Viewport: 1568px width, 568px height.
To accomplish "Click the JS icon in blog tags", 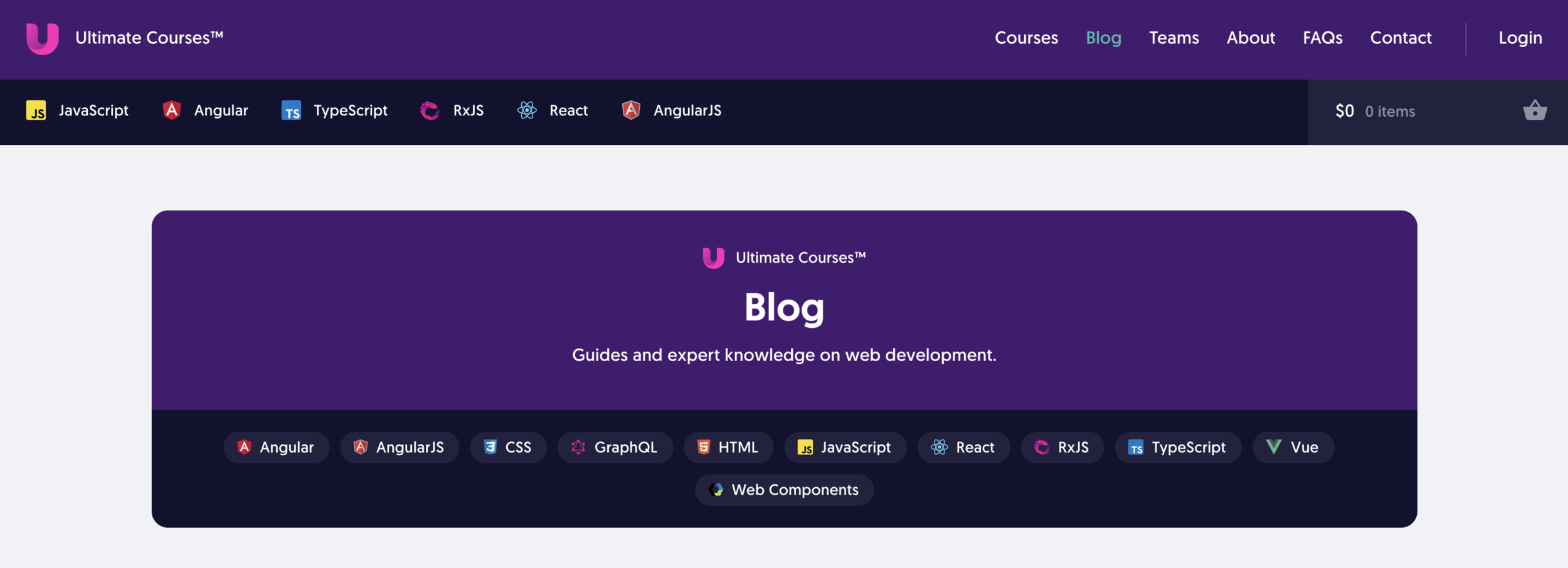I will [805, 447].
